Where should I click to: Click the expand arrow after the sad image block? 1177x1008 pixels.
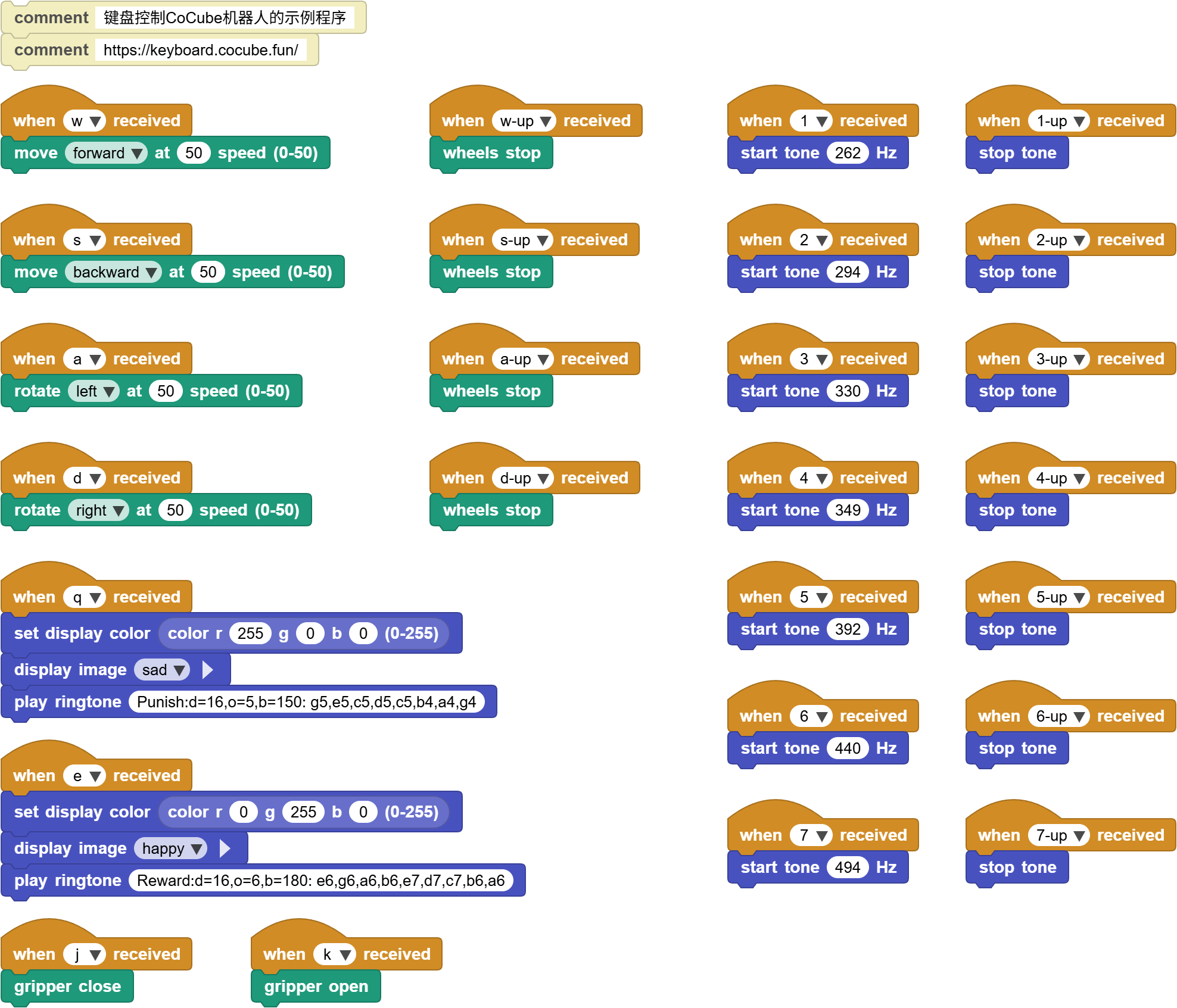click(208, 670)
